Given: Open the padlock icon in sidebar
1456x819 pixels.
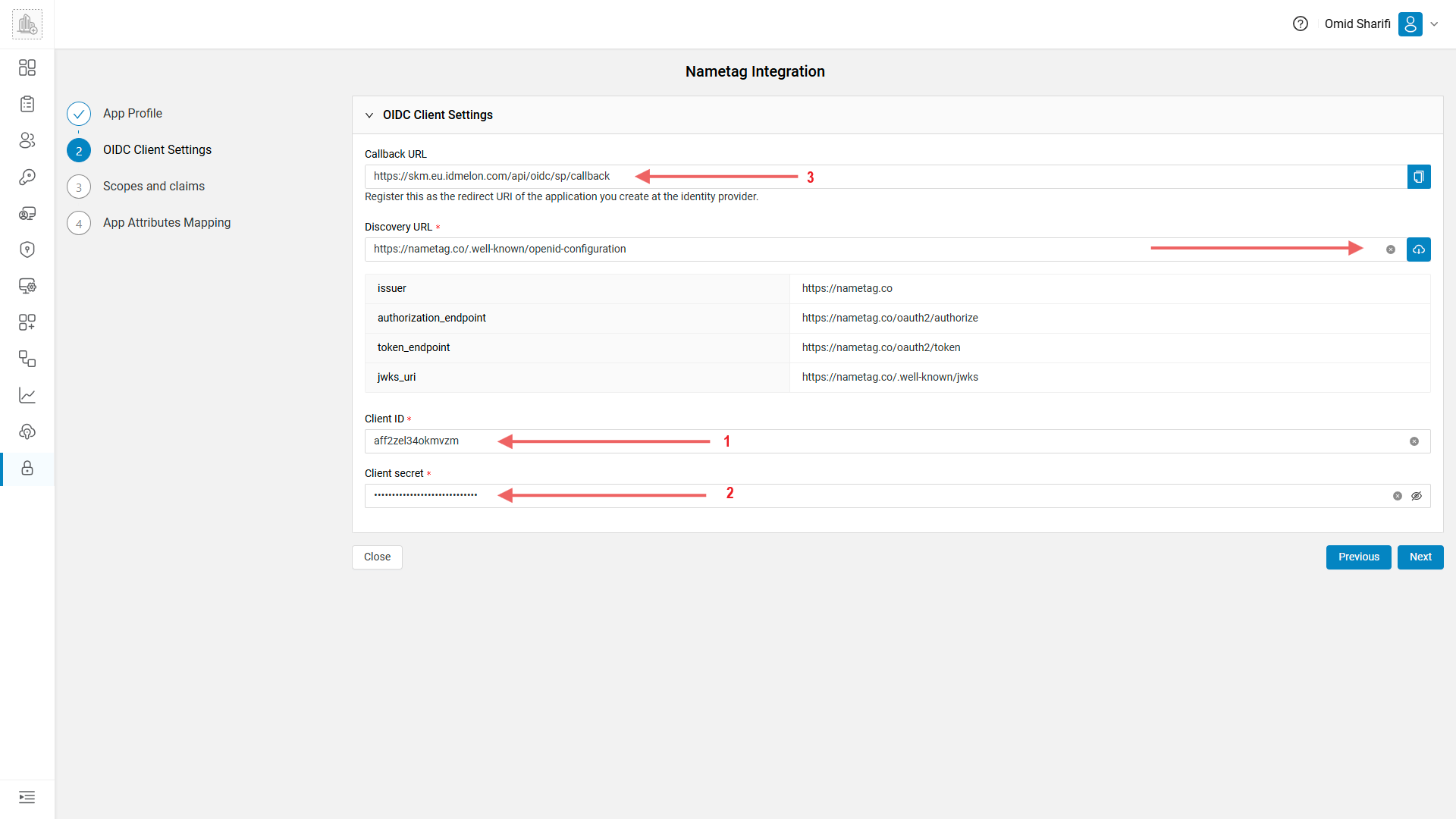Looking at the screenshot, I should (27, 469).
